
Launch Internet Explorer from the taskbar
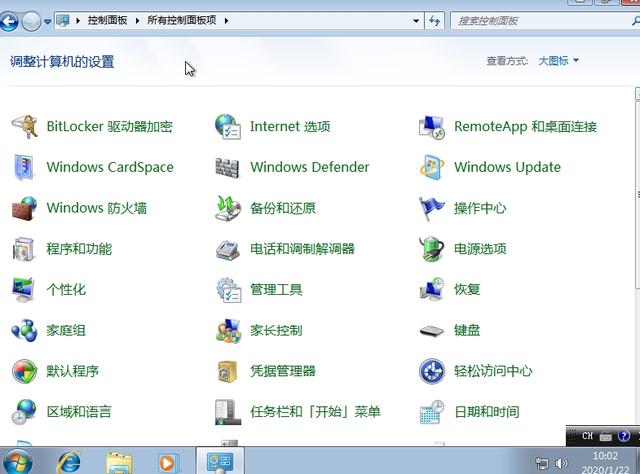coord(69,462)
